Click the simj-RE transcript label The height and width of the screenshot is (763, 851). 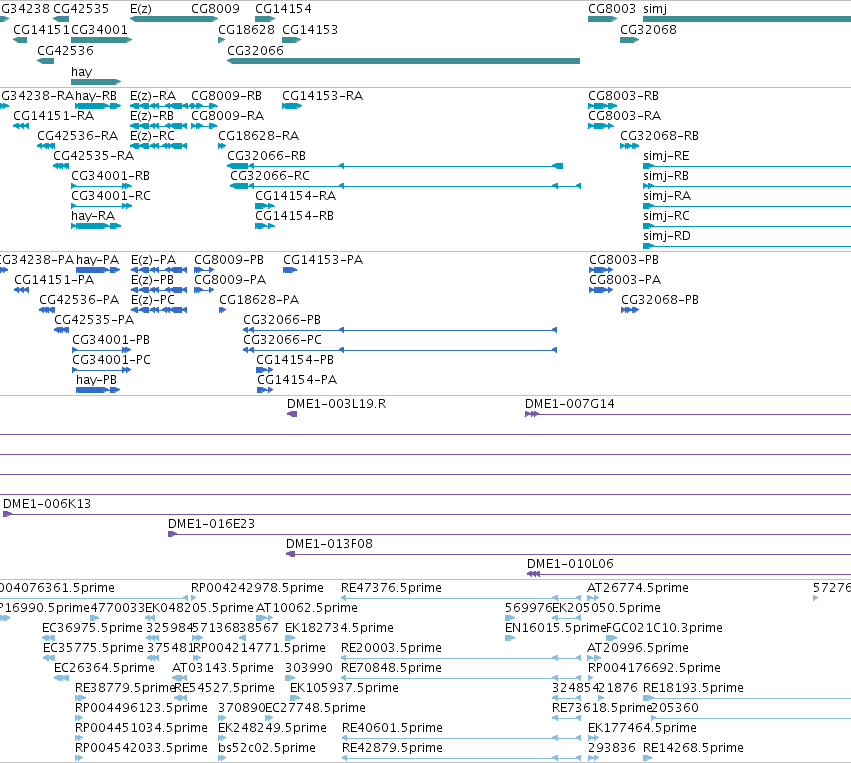(x=666, y=156)
